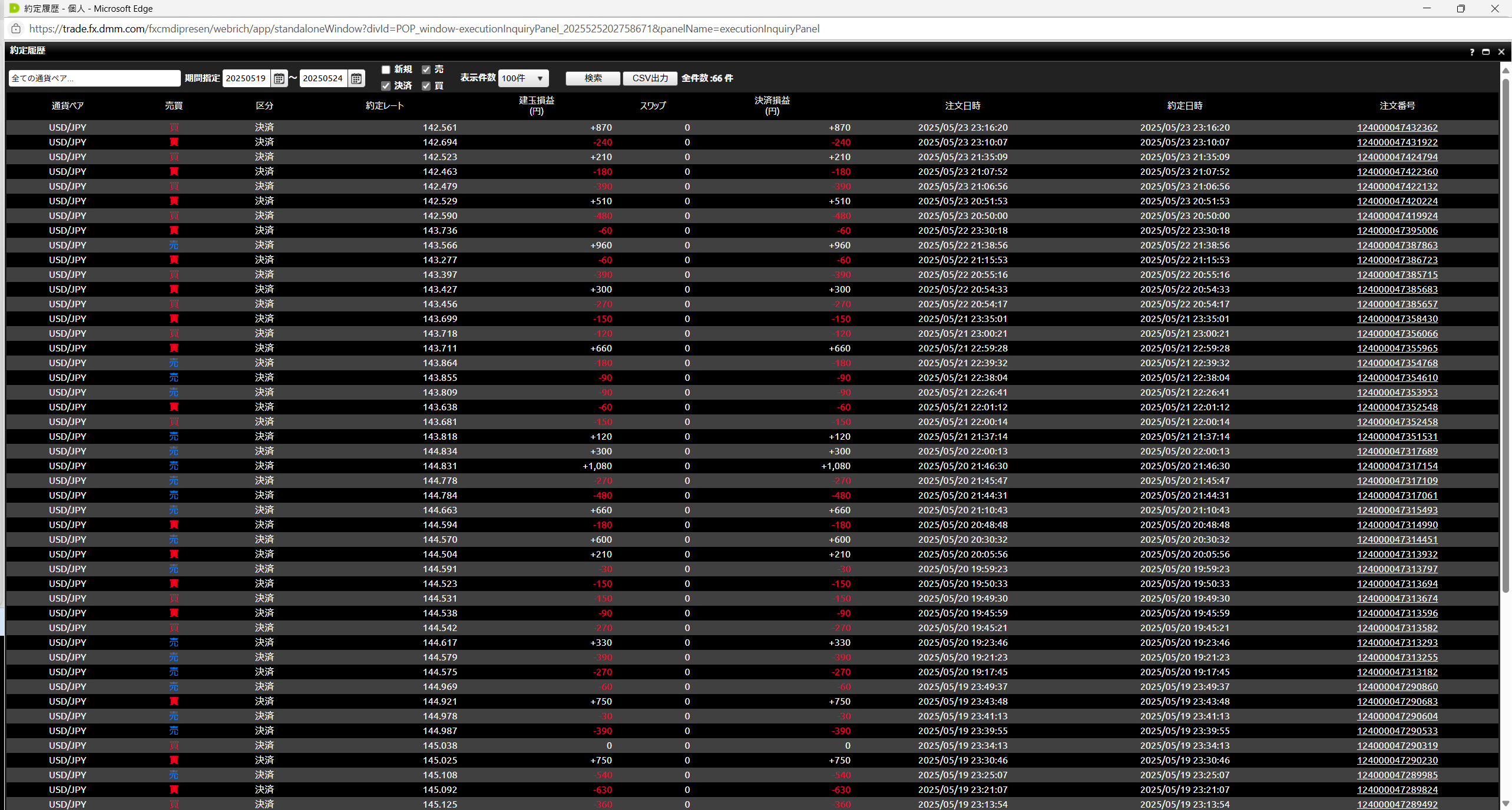
Task: Click the 検索 search button
Action: click(x=593, y=78)
